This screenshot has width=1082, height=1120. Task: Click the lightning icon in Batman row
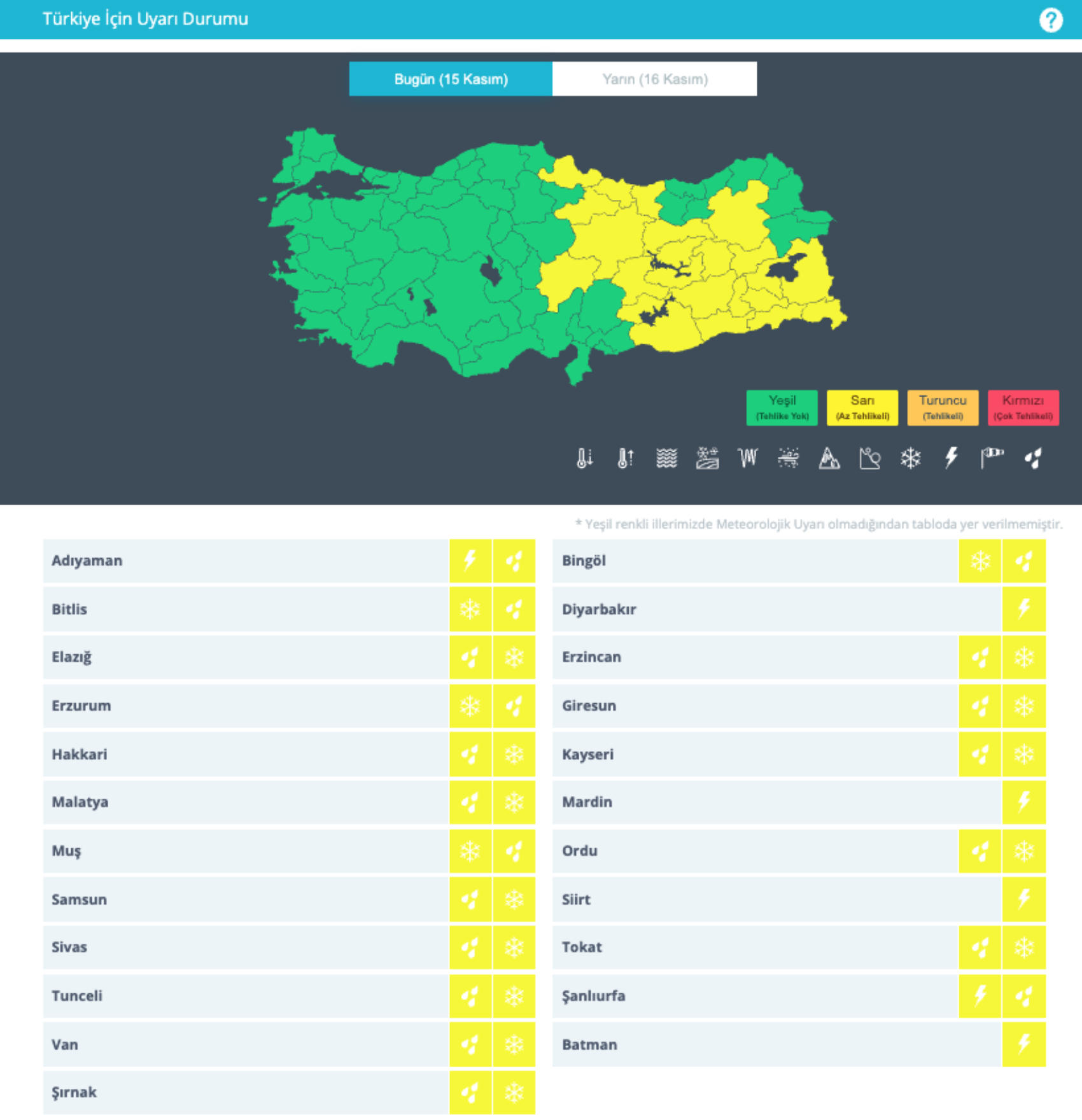(1023, 1044)
